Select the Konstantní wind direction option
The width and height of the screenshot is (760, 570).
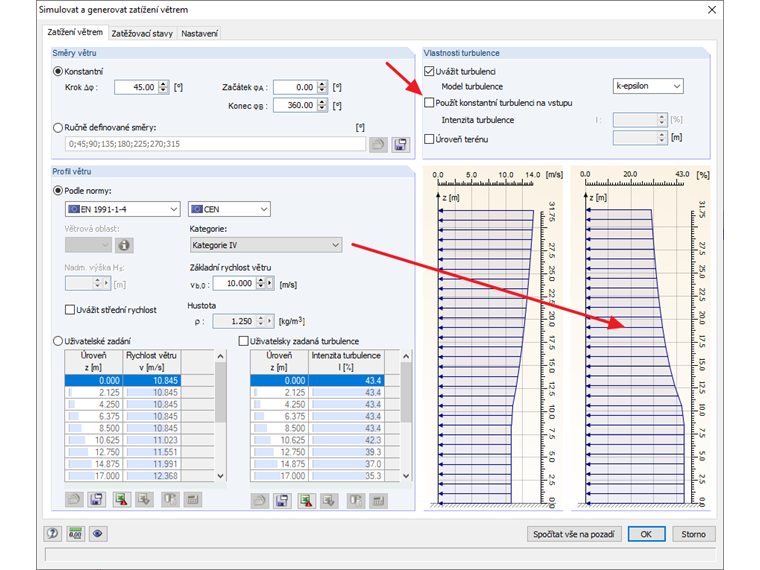click(x=58, y=71)
